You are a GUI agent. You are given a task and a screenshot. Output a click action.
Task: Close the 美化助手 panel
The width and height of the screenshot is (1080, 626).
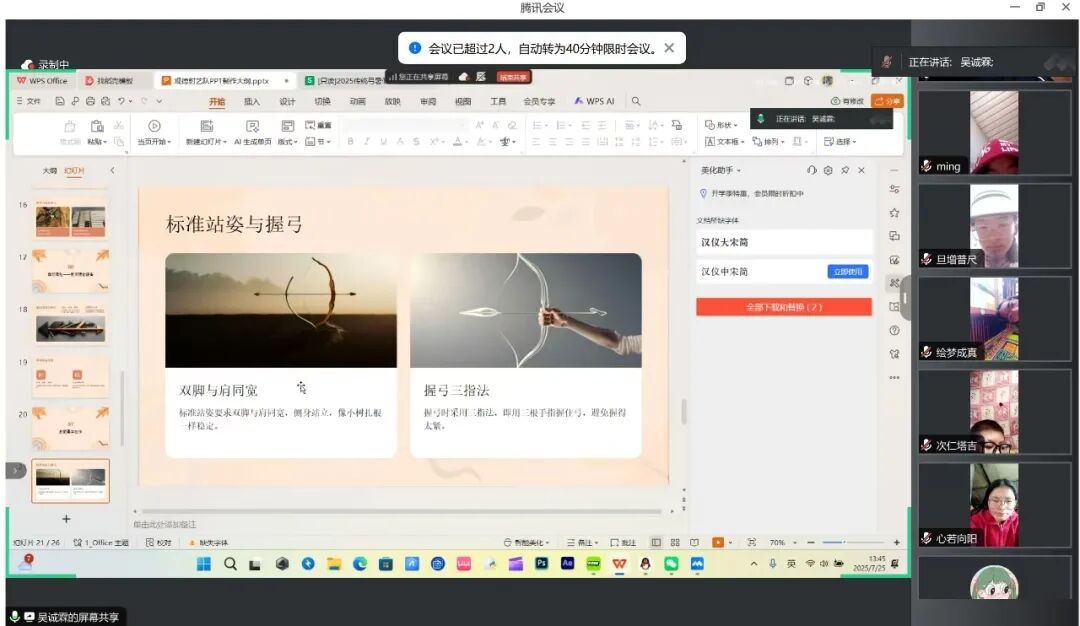point(862,170)
